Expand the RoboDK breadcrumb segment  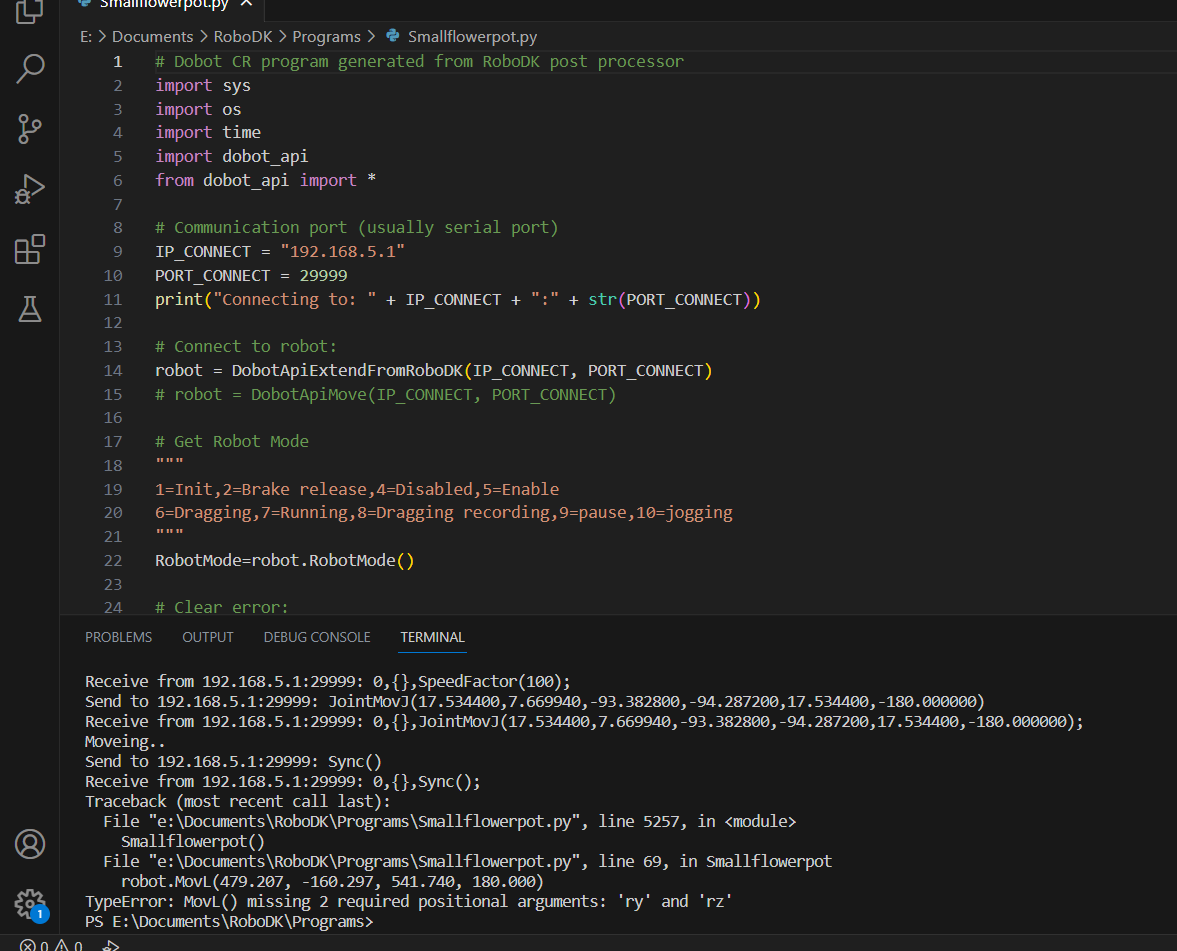point(244,37)
